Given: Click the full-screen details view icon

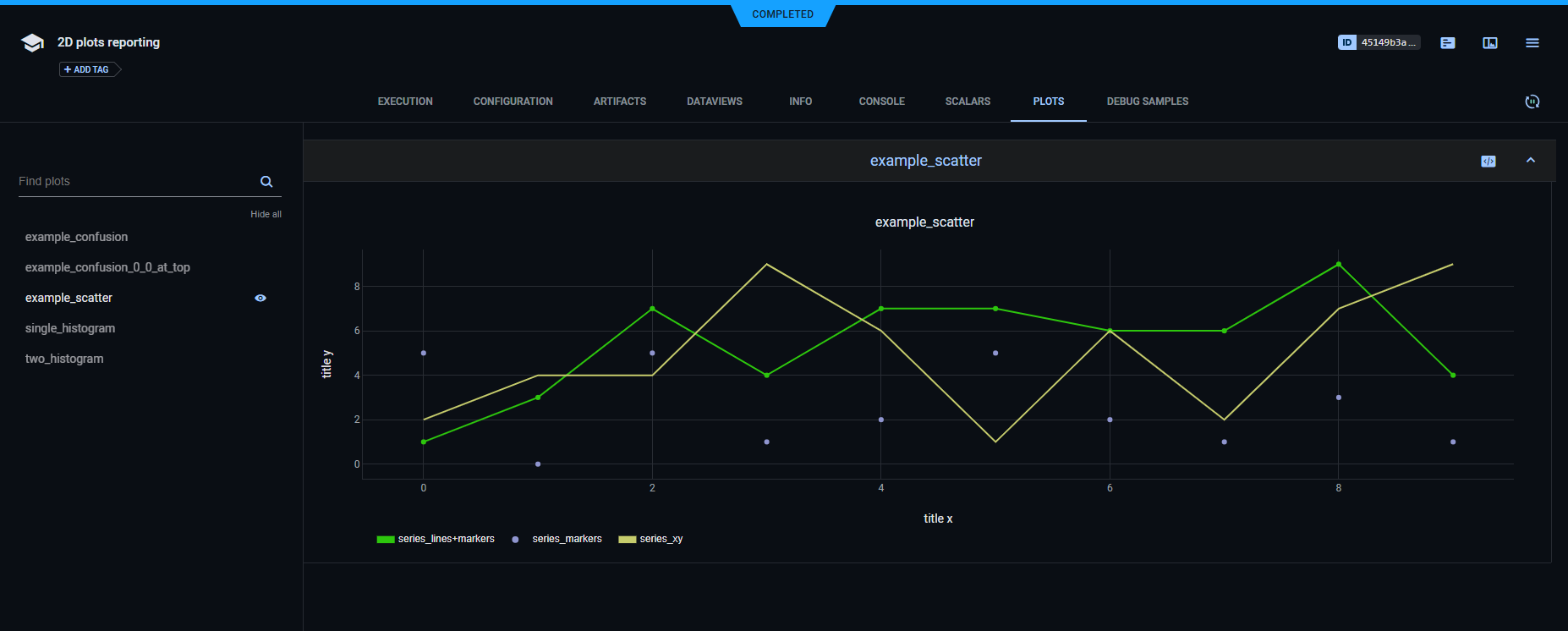Looking at the screenshot, I should tap(1489, 43).
